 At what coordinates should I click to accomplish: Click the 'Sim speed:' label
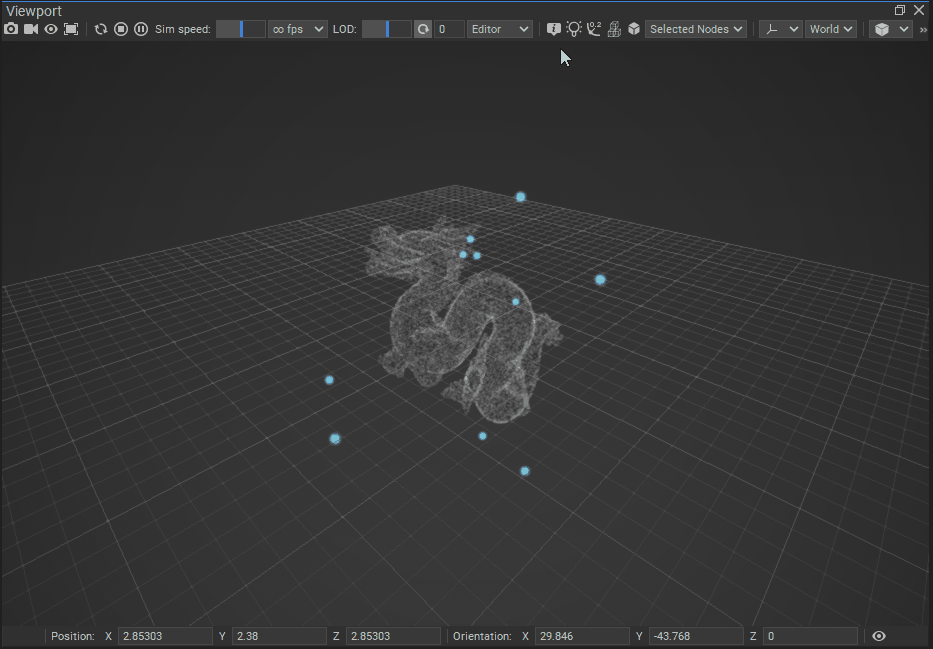point(183,29)
